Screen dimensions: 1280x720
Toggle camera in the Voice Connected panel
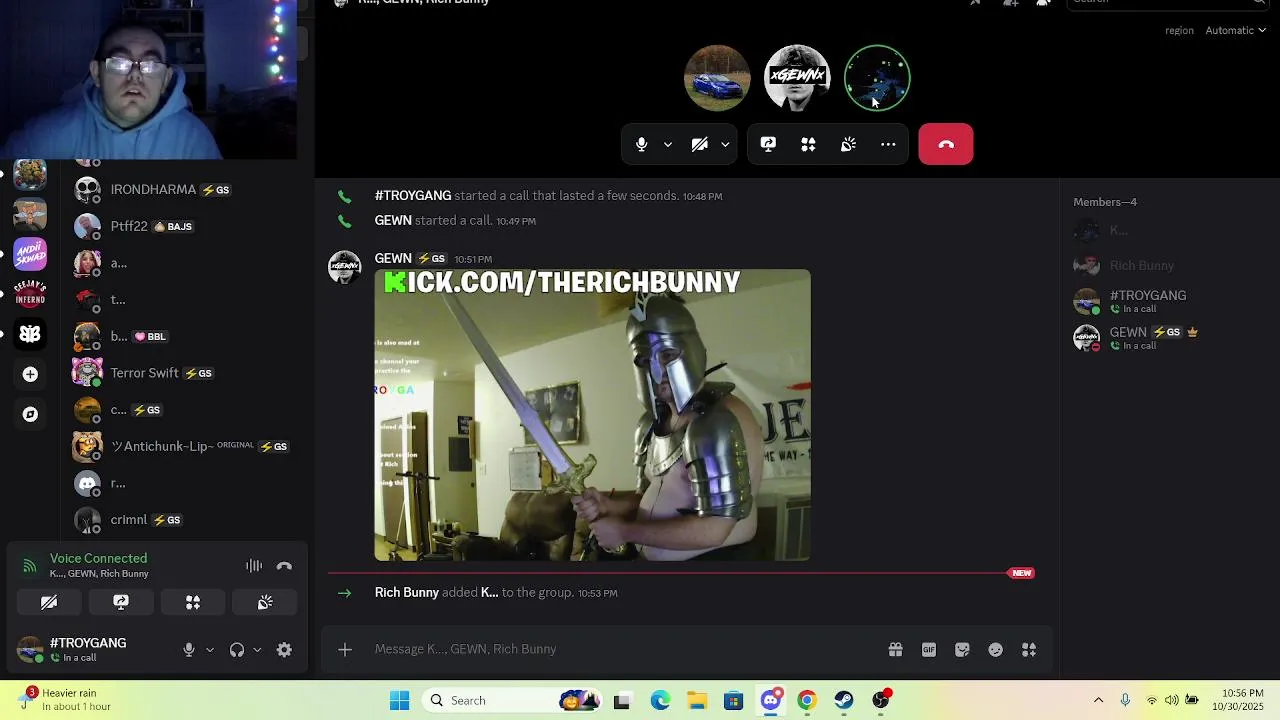coord(49,602)
